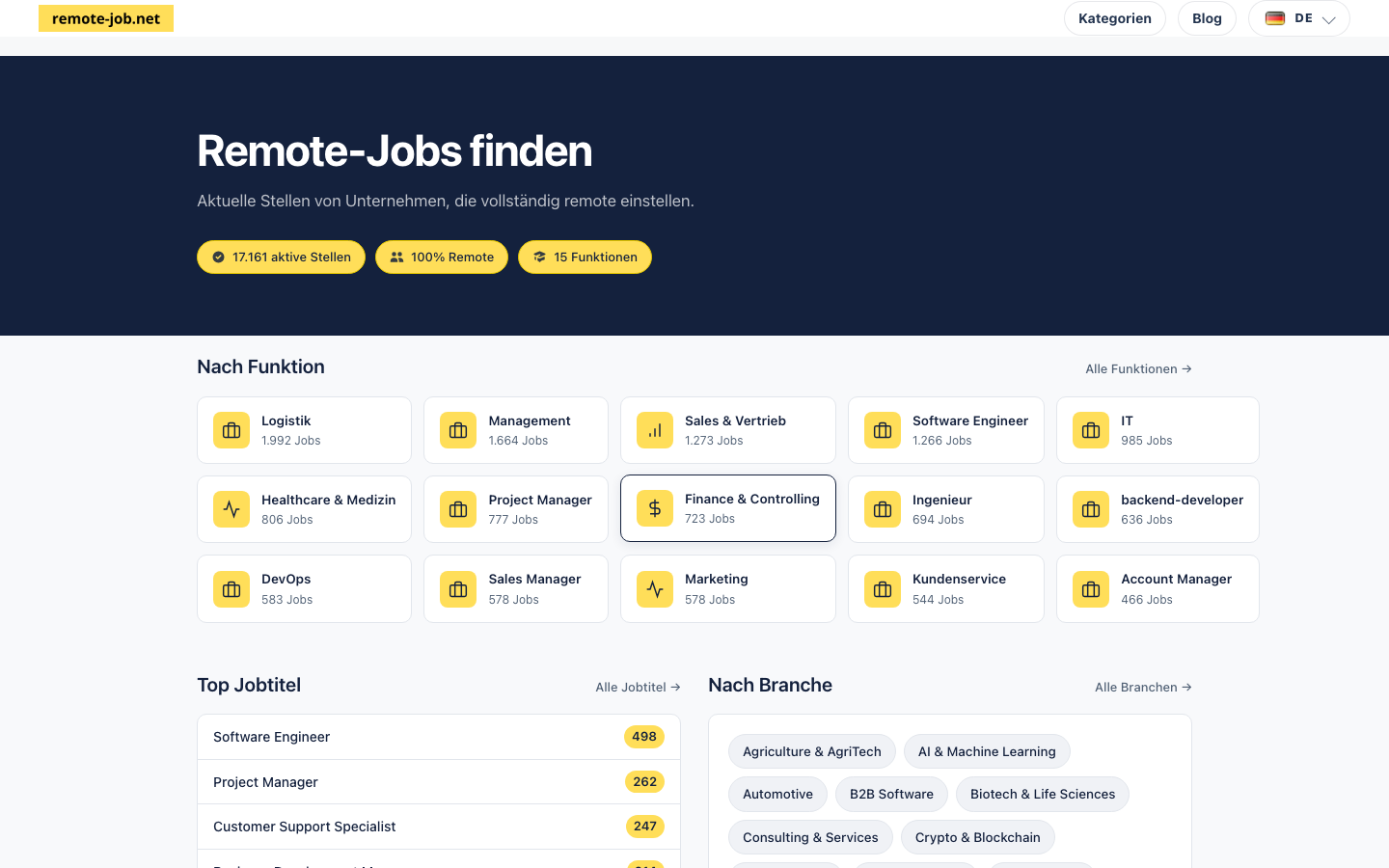Open Customer Support Specialist row
This screenshot has width=1389, height=868.
pyautogui.click(x=439, y=827)
